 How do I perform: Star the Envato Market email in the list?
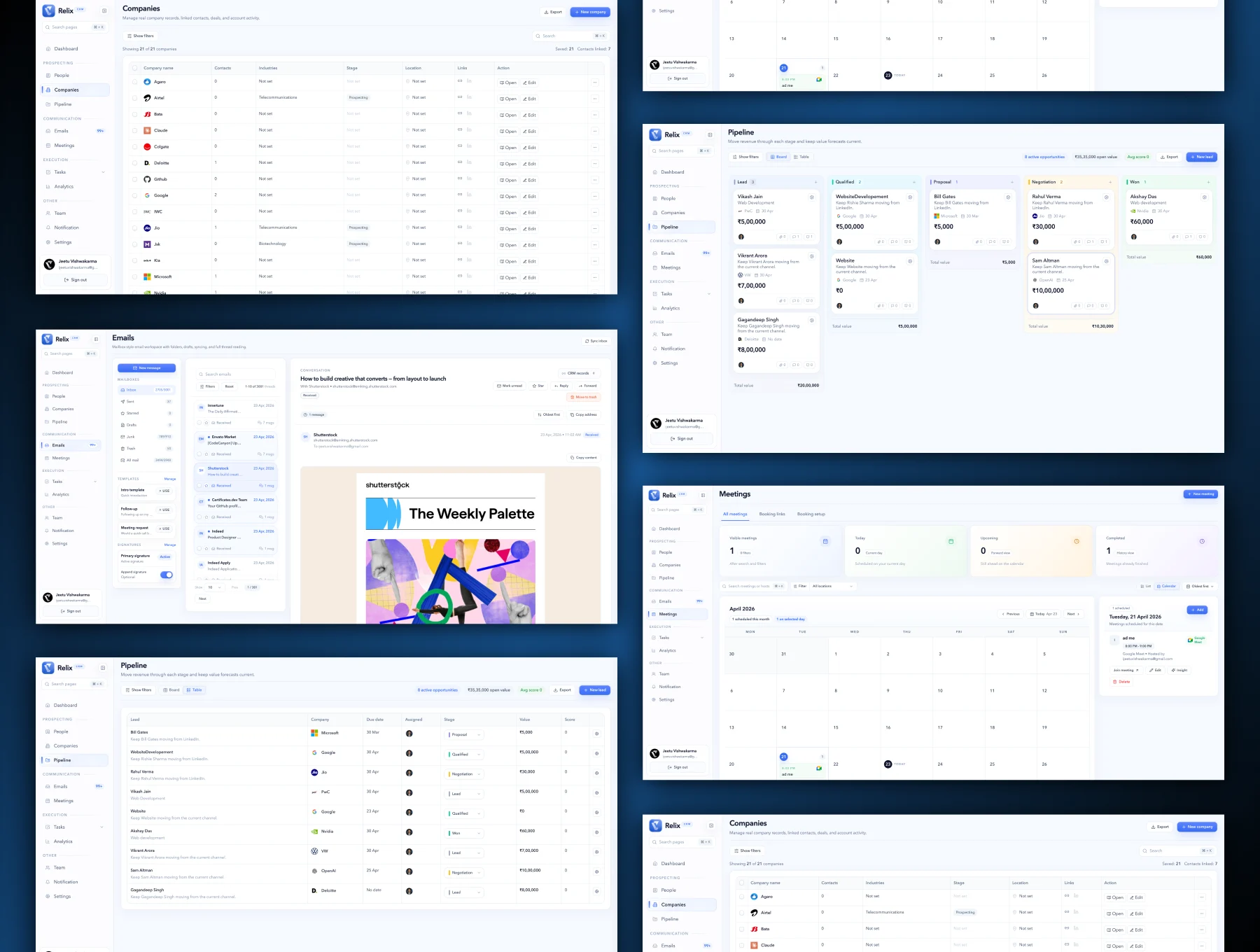pyautogui.click(x=206, y=454)
